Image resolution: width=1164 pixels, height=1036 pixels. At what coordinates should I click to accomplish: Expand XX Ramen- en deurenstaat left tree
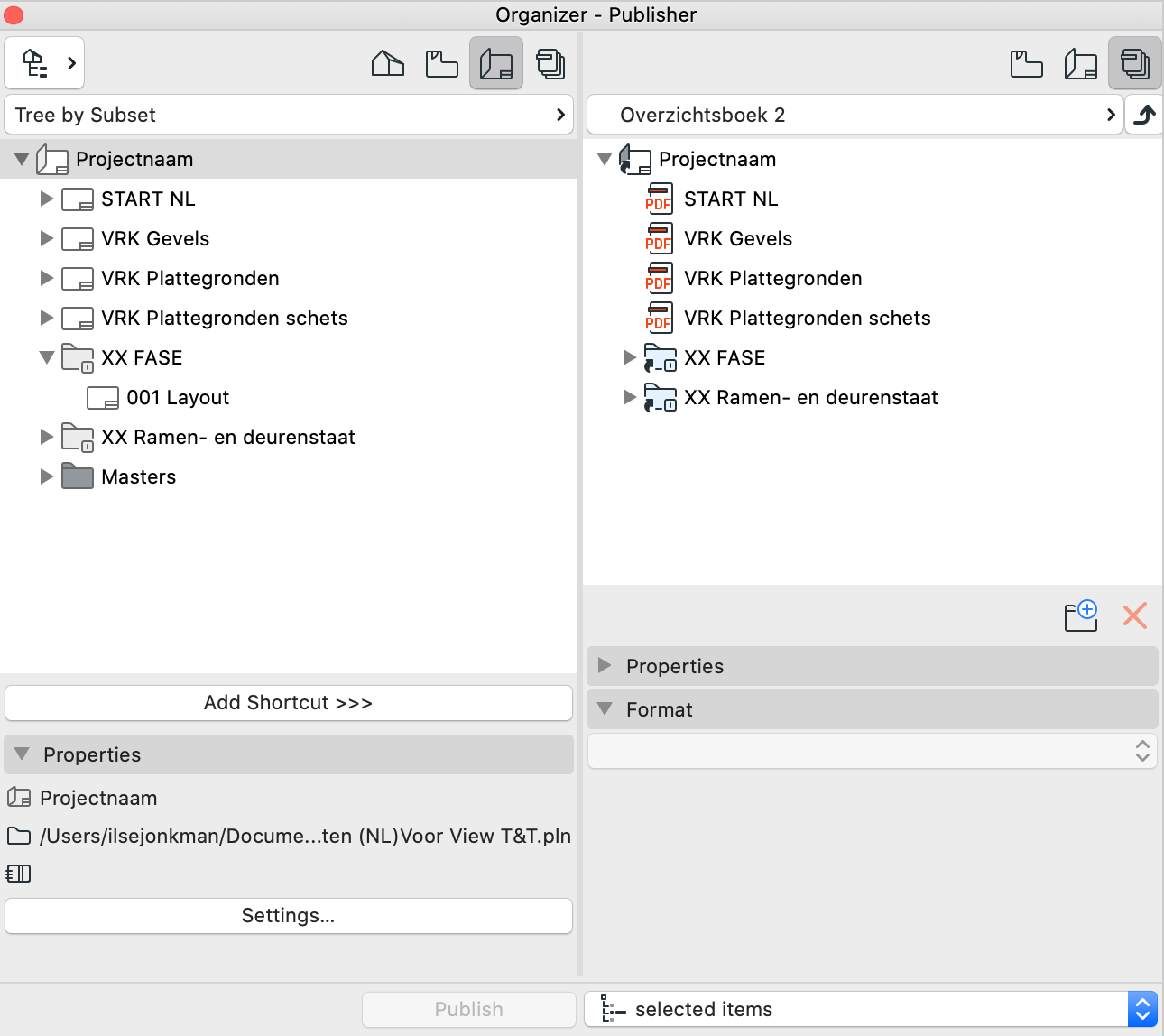47,437
